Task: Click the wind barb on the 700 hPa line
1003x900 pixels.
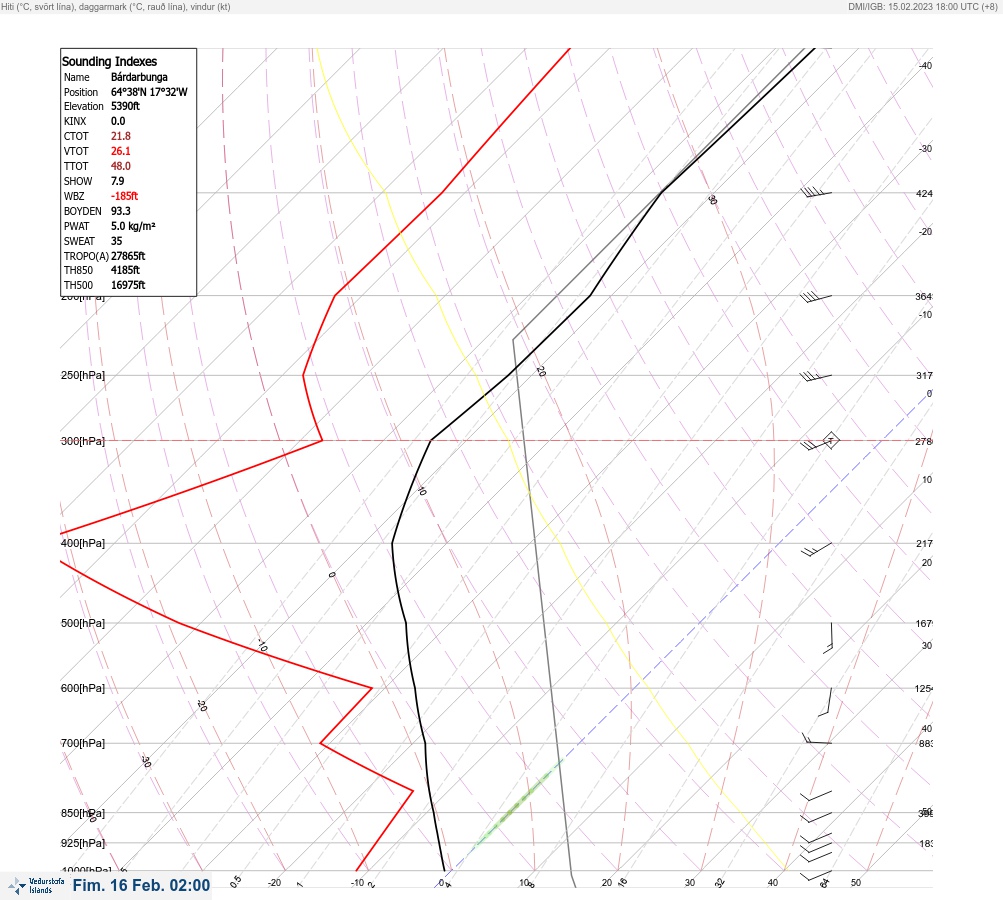Action: pos(817,739)
